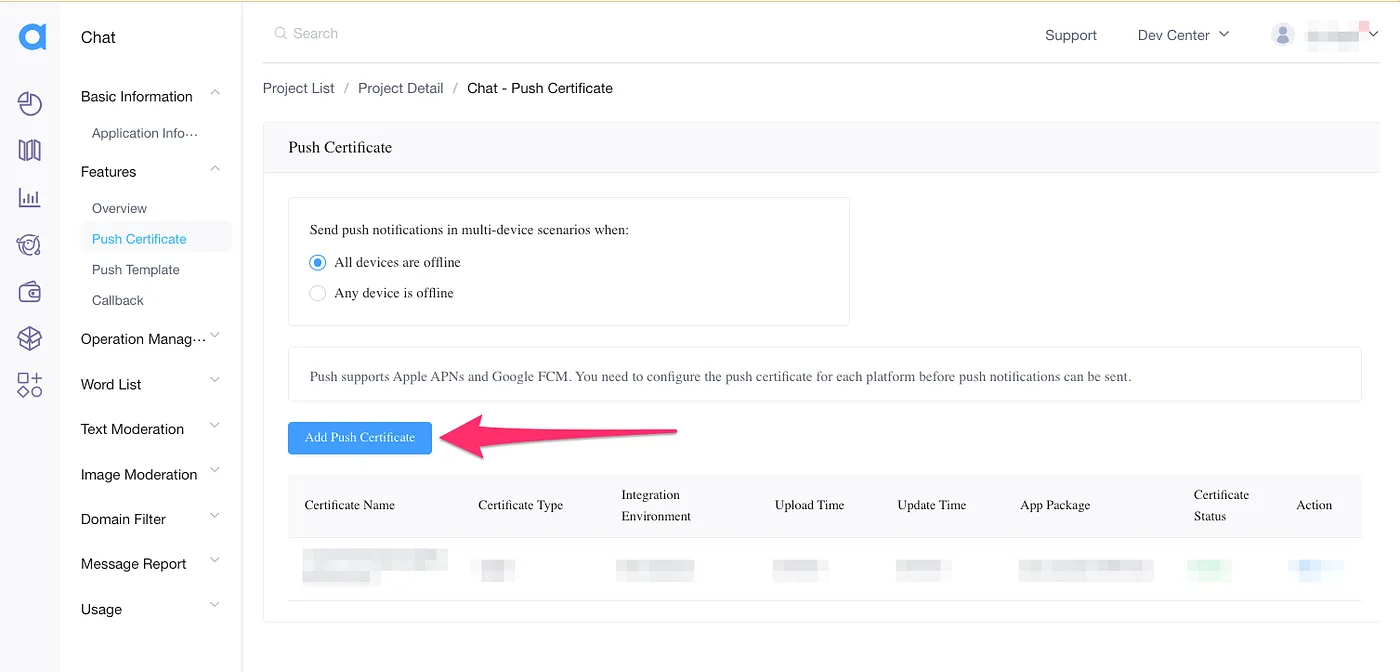Open the Dev Center dropdown
Viewport: 1400px width, 672px height.
coord(1183,35)
